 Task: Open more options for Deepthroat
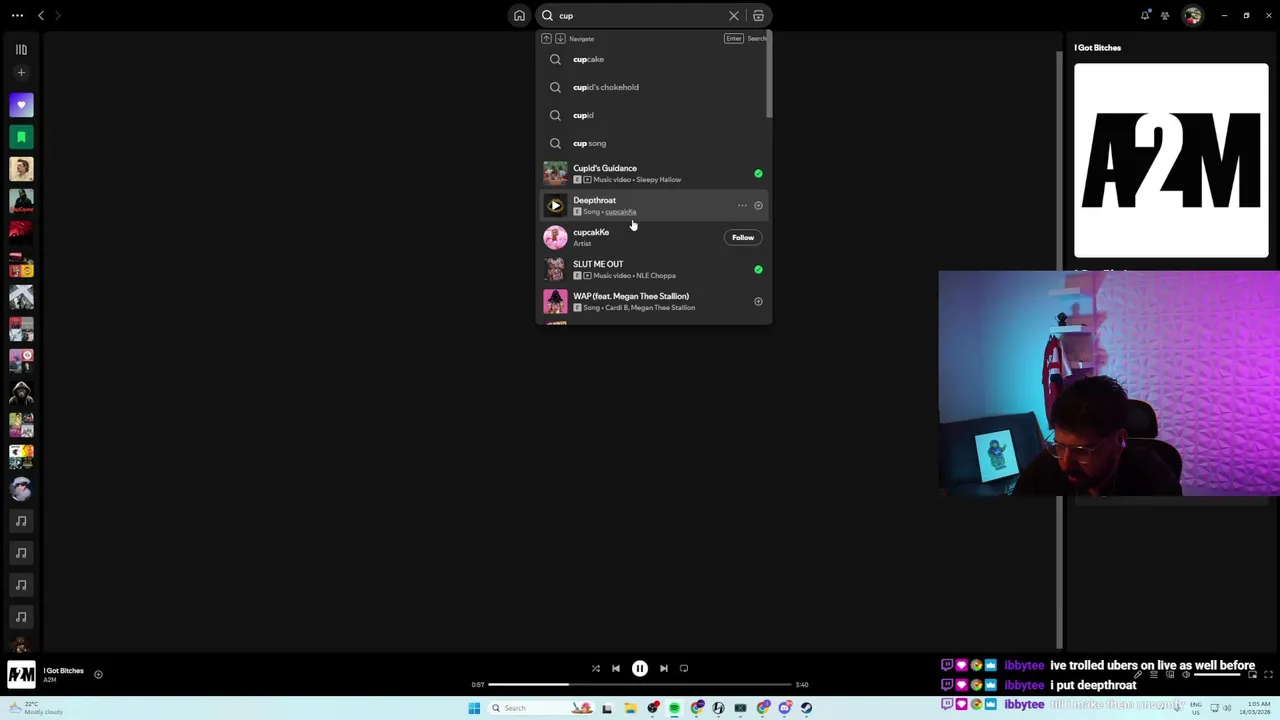[x=742, y=205]
